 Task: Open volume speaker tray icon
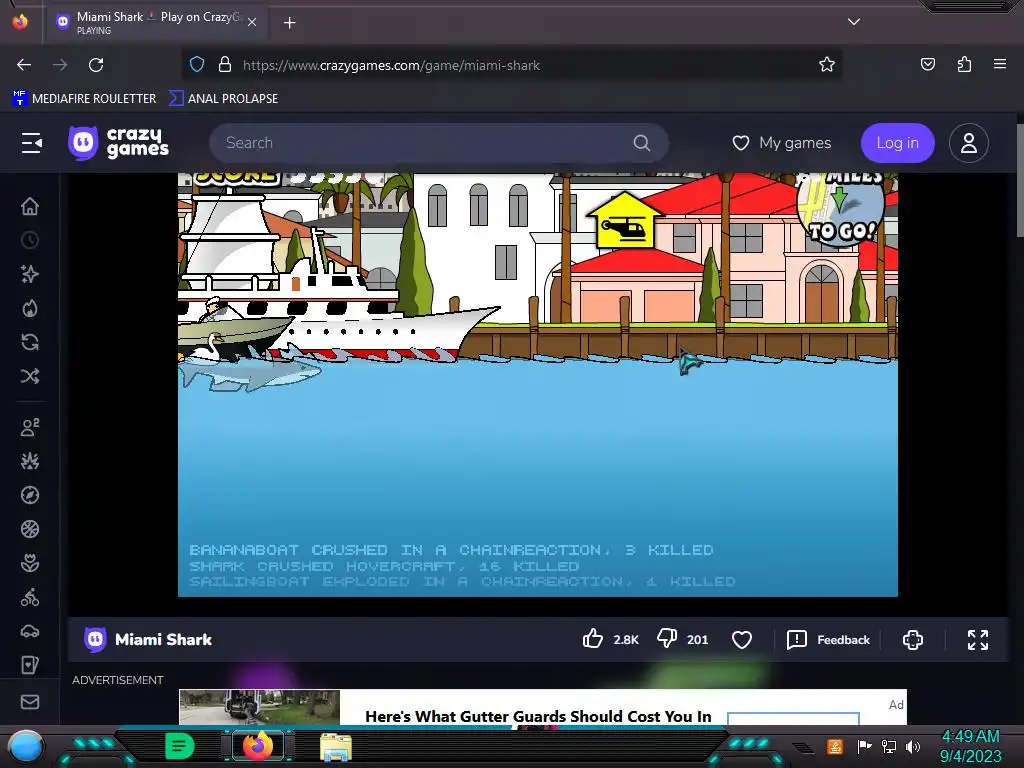tap(912, 746)
